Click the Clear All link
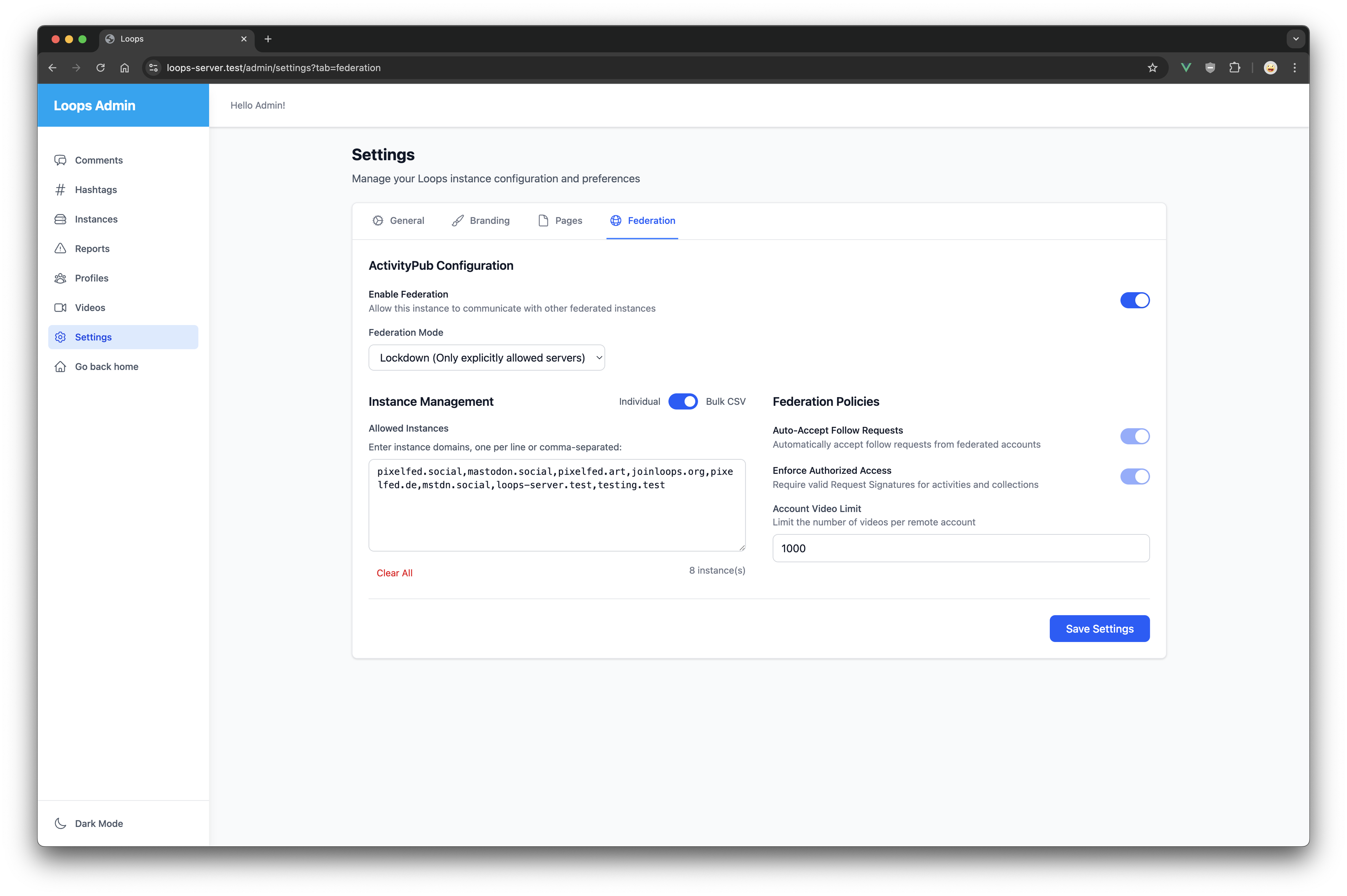Screen dimensions: 1347x896 [394, 573]
